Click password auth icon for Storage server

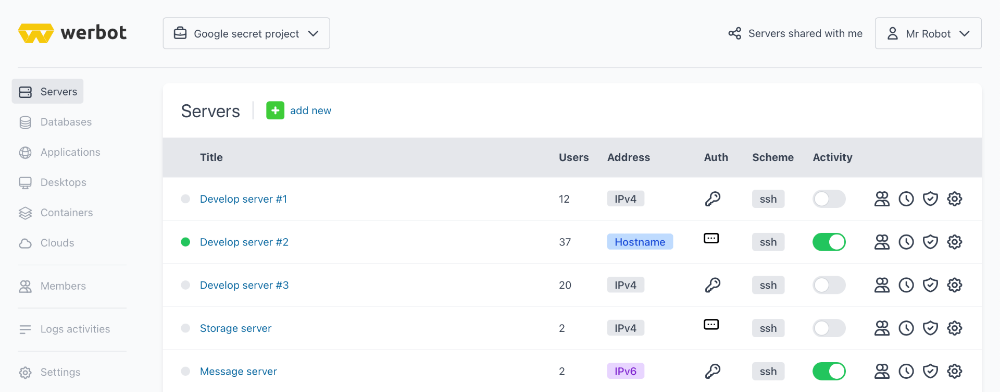click(x=711, y=324)
